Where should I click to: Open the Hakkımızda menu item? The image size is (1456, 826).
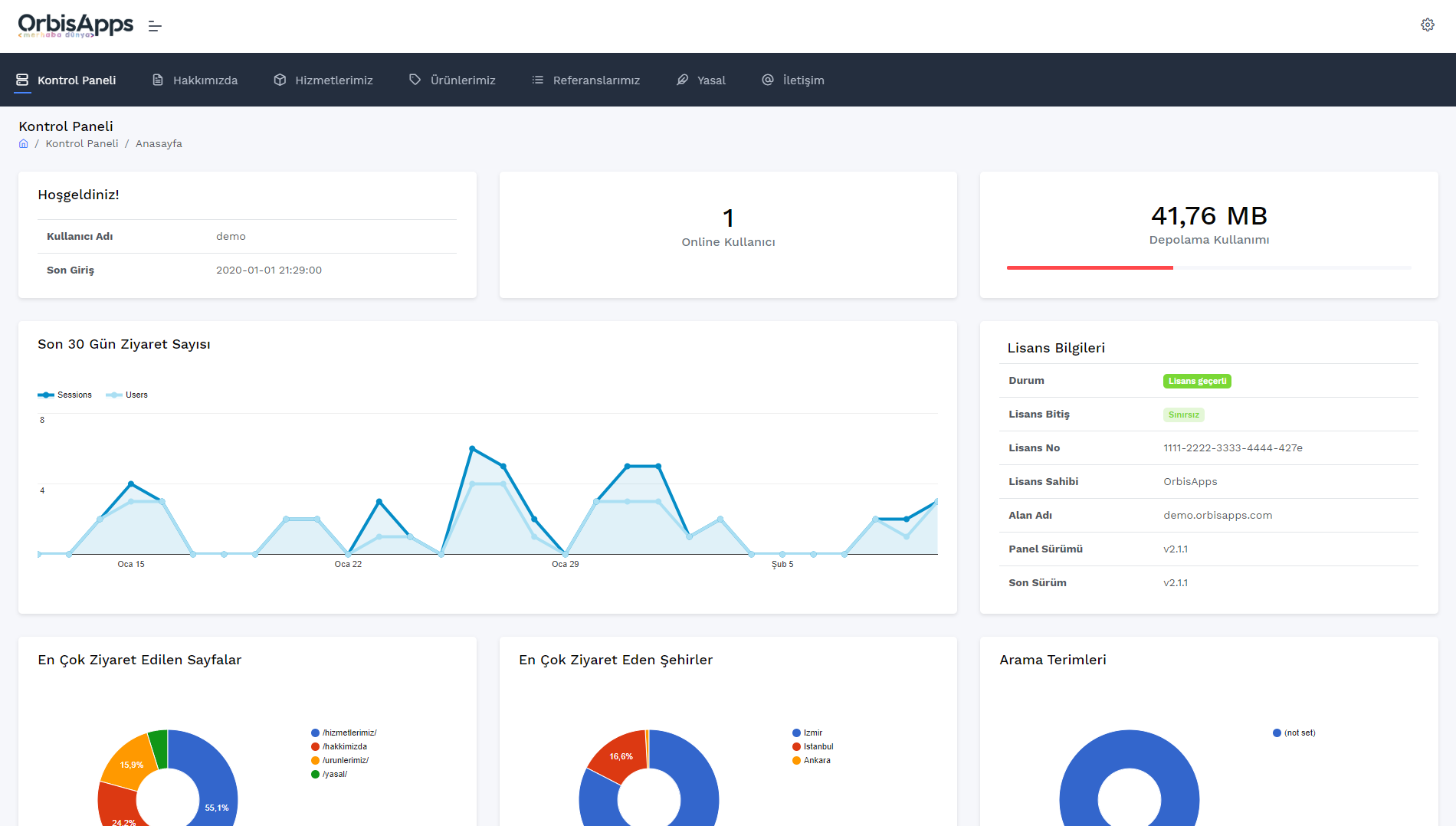(195, 80)
